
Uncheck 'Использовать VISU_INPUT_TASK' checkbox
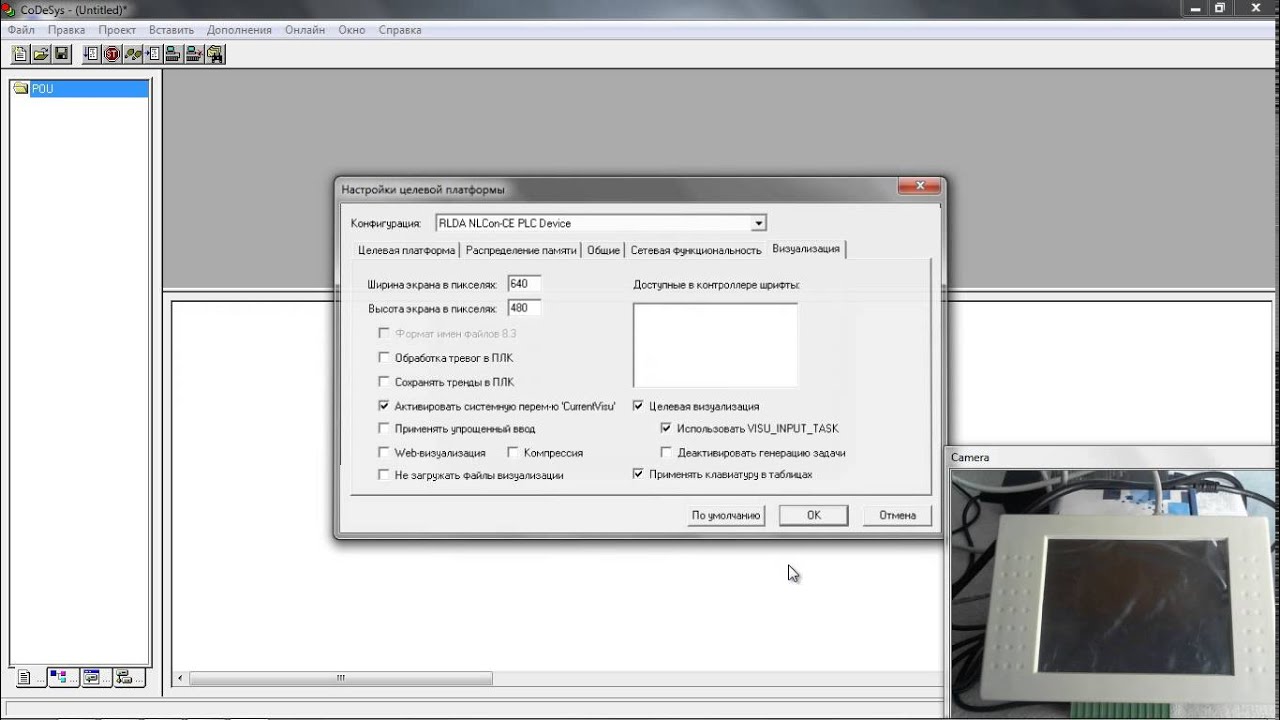(666, 428)
